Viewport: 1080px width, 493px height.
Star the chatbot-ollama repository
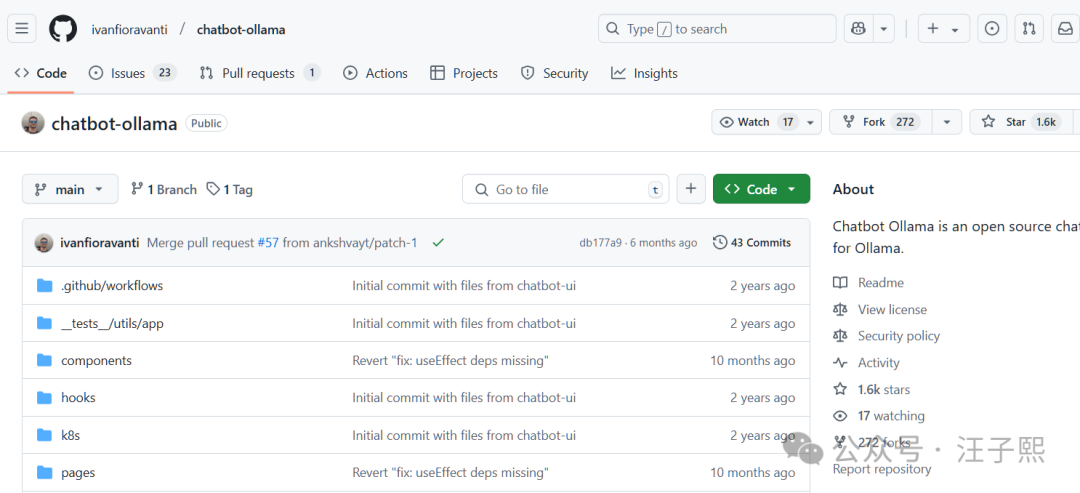1015,122
